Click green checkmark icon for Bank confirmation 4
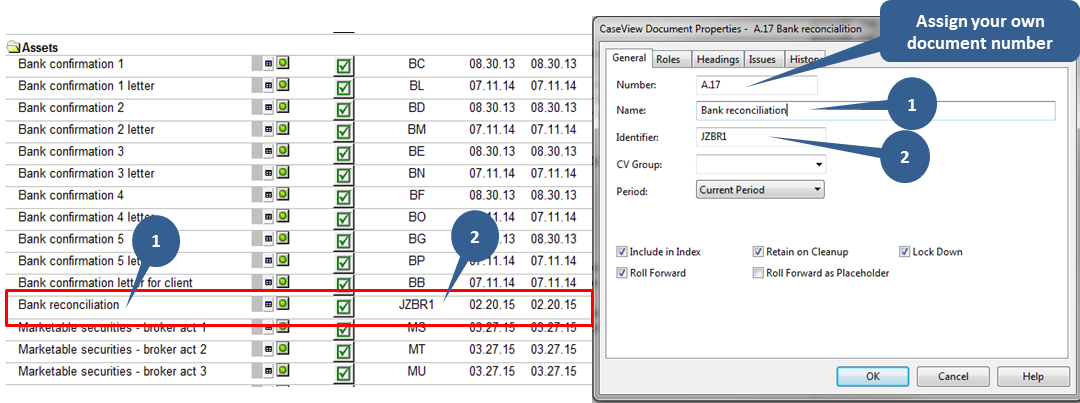 tap(344, 198)
